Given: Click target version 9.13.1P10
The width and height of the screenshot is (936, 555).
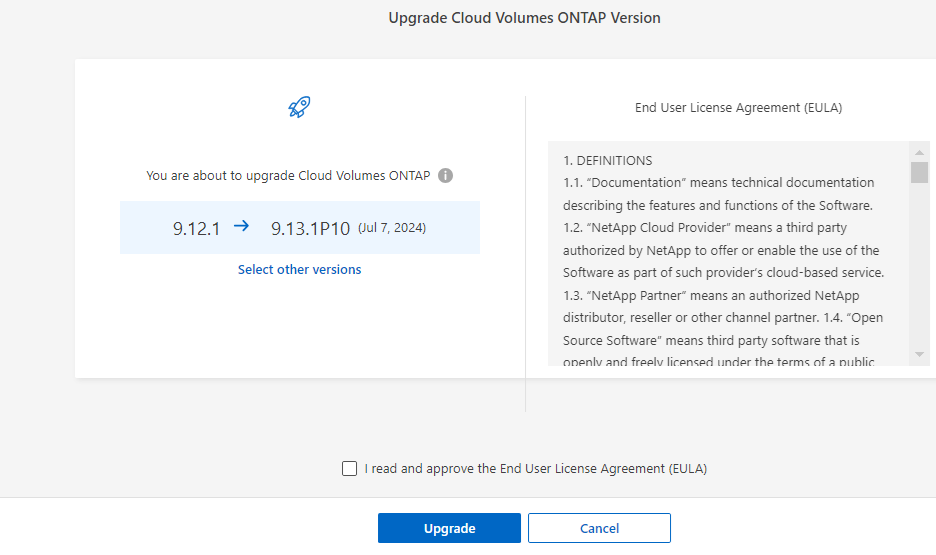Looking at the screenshot, I should pos(310,228).
